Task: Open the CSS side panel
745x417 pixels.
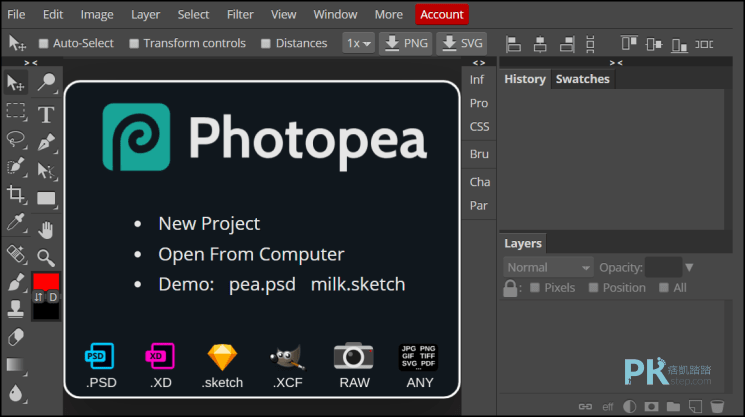Action: (x=479, y=127)
